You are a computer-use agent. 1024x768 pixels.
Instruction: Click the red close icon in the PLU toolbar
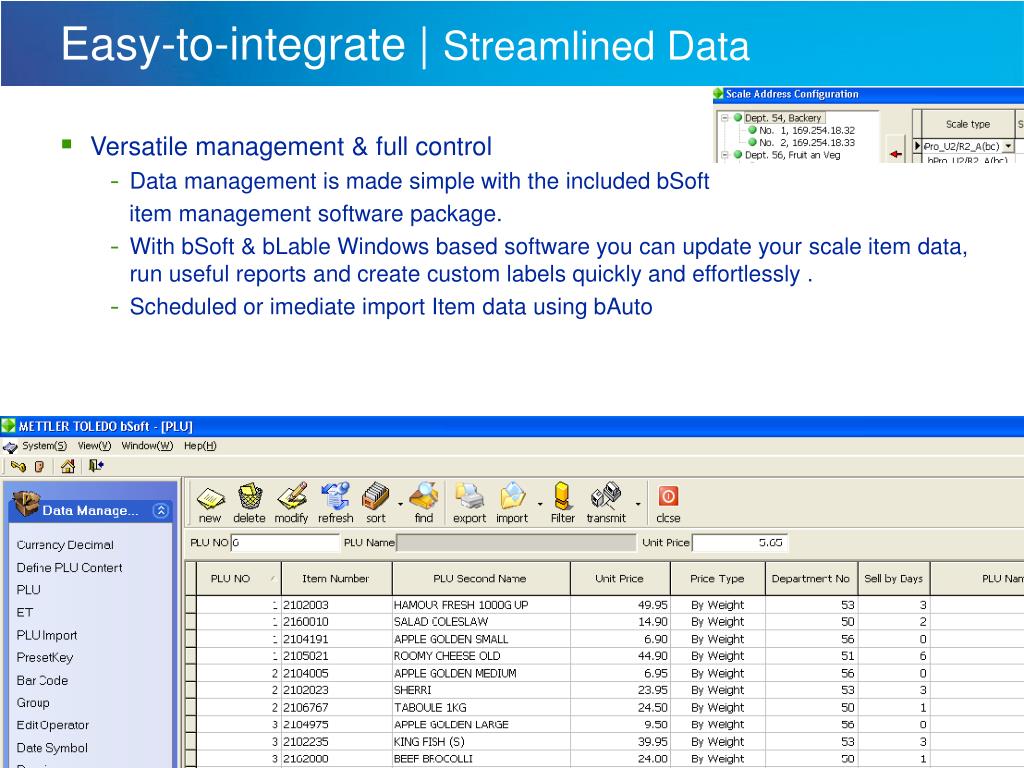click(668, 496)
